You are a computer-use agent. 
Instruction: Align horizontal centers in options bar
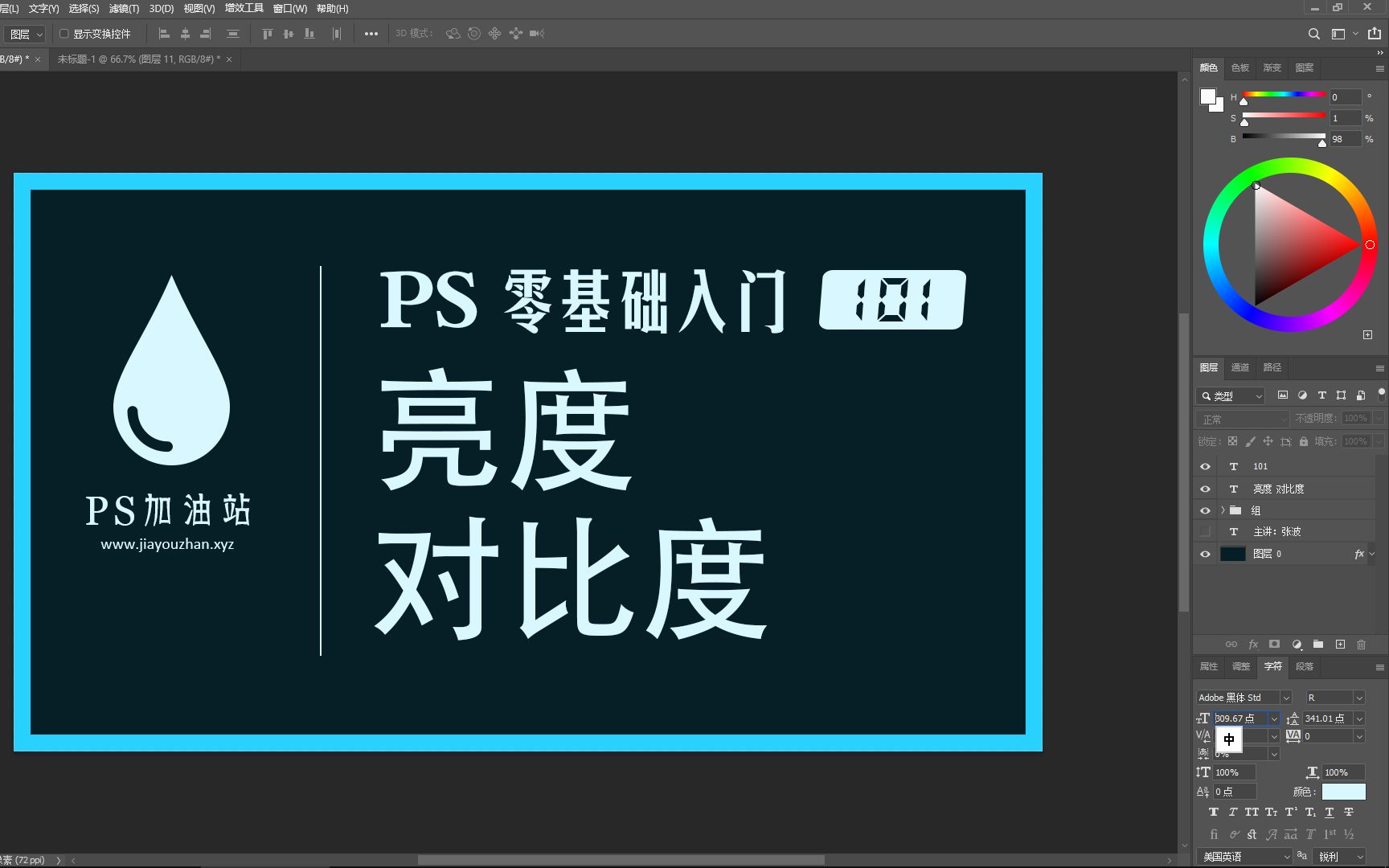[x=185, y=34]
